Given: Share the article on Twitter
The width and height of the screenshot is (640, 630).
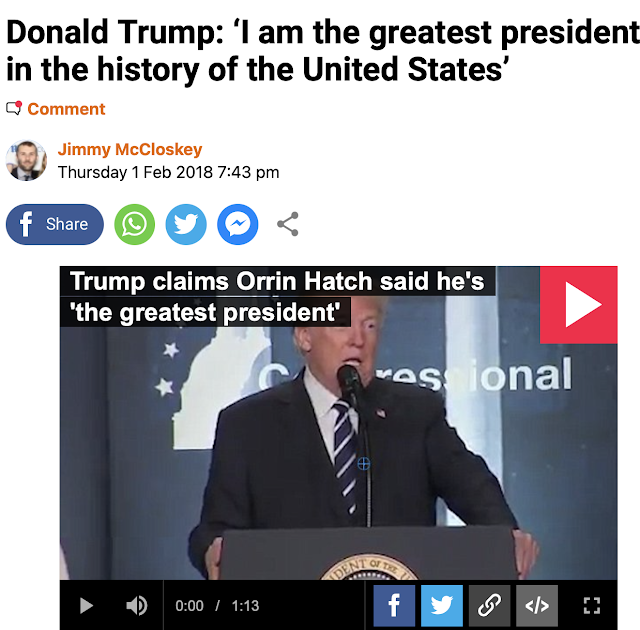Looking at the screenshot, I should pyautogui.click(x=186, y=224).
